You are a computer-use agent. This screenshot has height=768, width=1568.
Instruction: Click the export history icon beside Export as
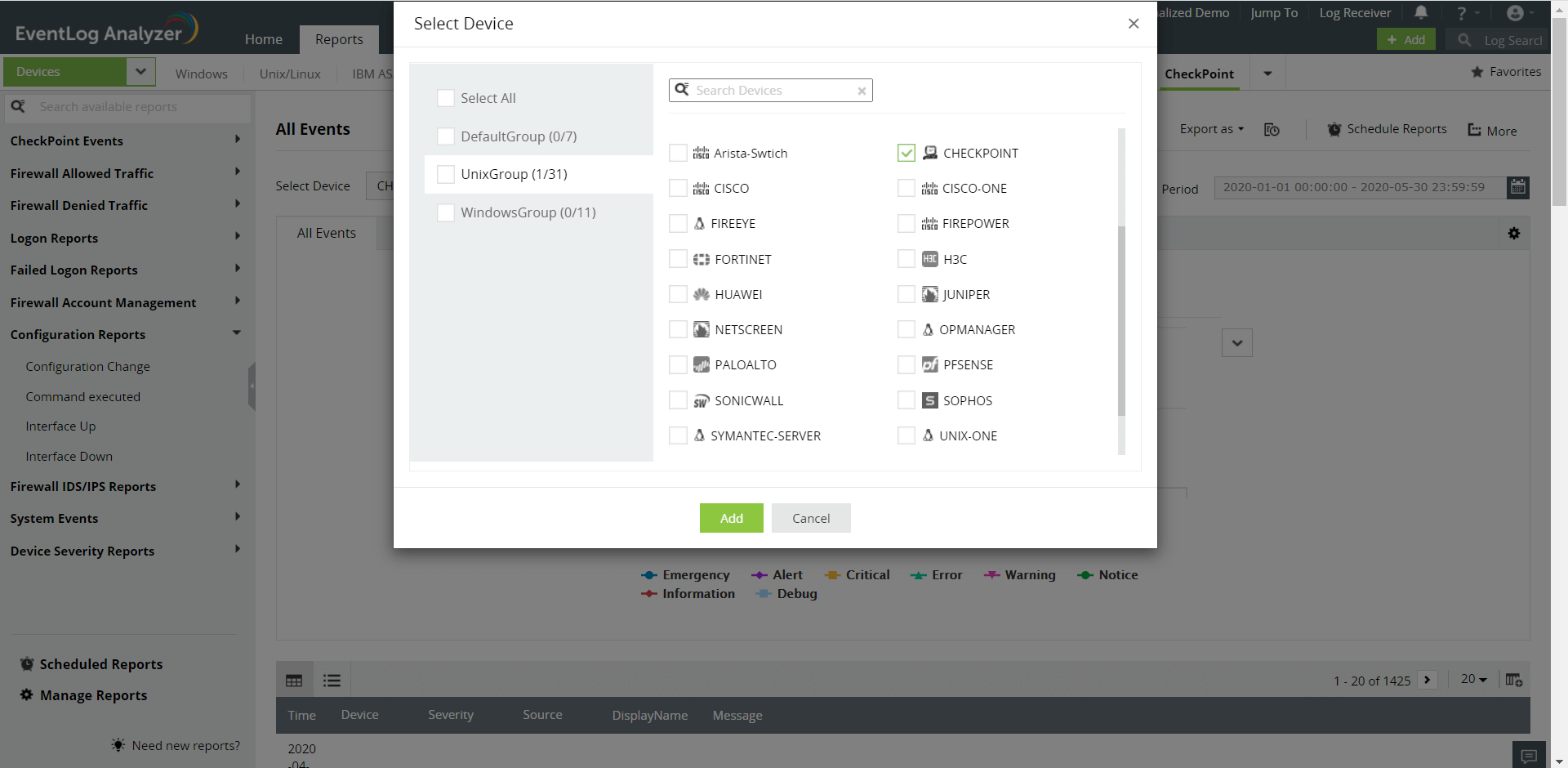click(x=1272, y=130)
